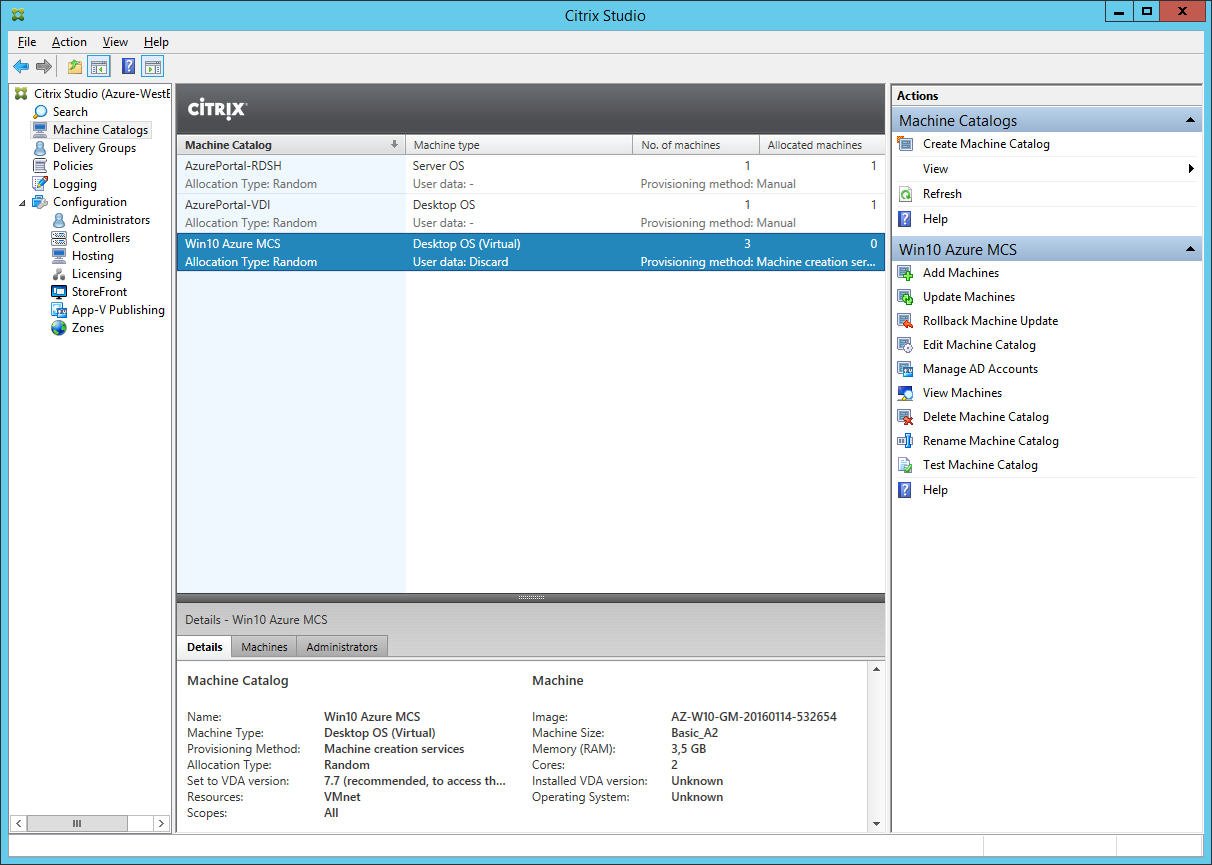The height and width of the screenshot is (865, 1212).
Task: Toggle Show/Hide Action Pane toolbar icon
Action: point(152,67)
